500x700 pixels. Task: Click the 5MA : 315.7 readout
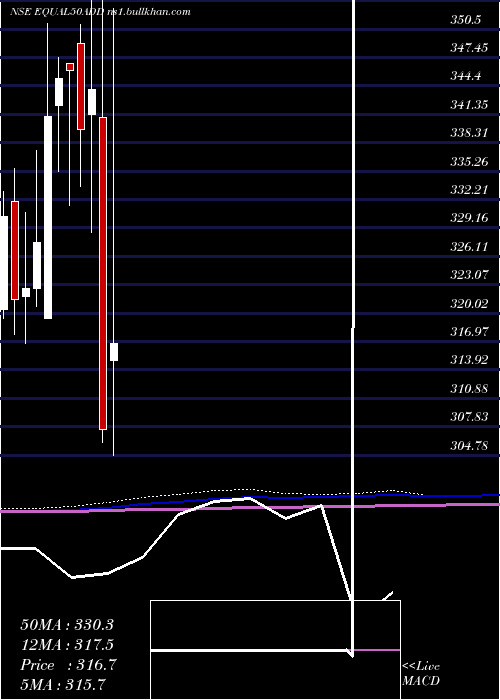pyautogui.click(x=63, y=684)
